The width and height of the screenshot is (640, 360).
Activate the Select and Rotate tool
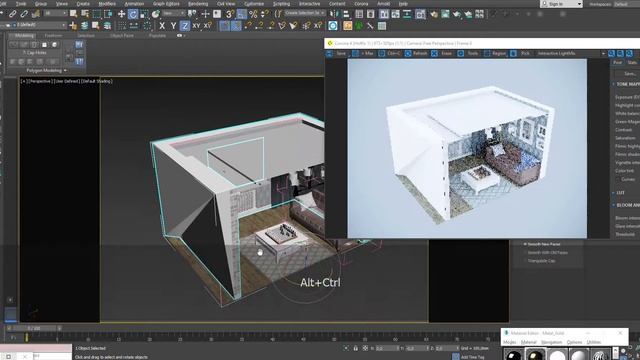(x=133, y=14)
